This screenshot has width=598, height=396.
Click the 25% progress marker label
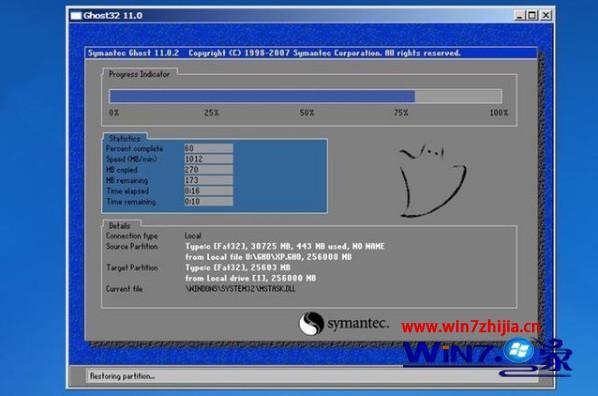click(x=211, y=113)
